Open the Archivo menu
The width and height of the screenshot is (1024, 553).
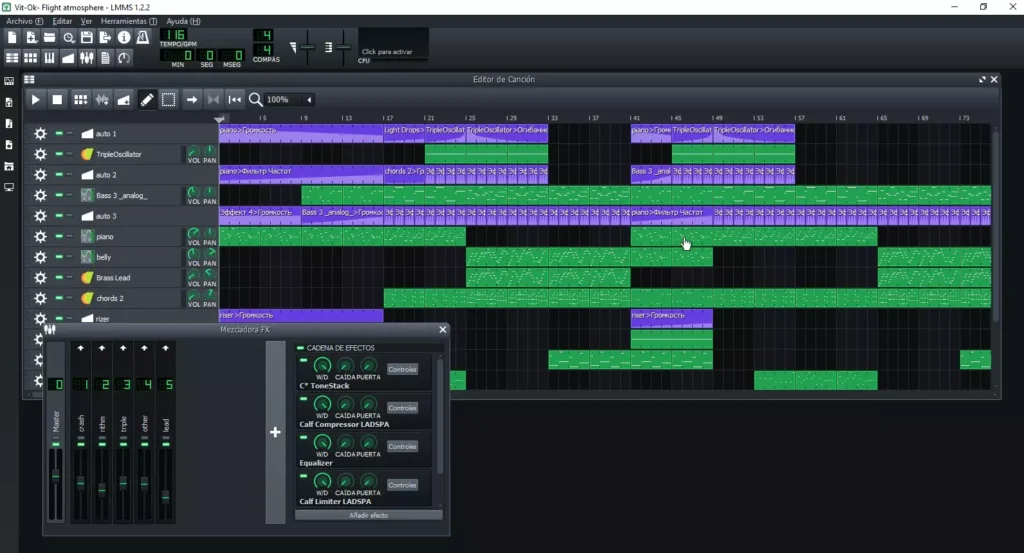[x=24, y=21]
